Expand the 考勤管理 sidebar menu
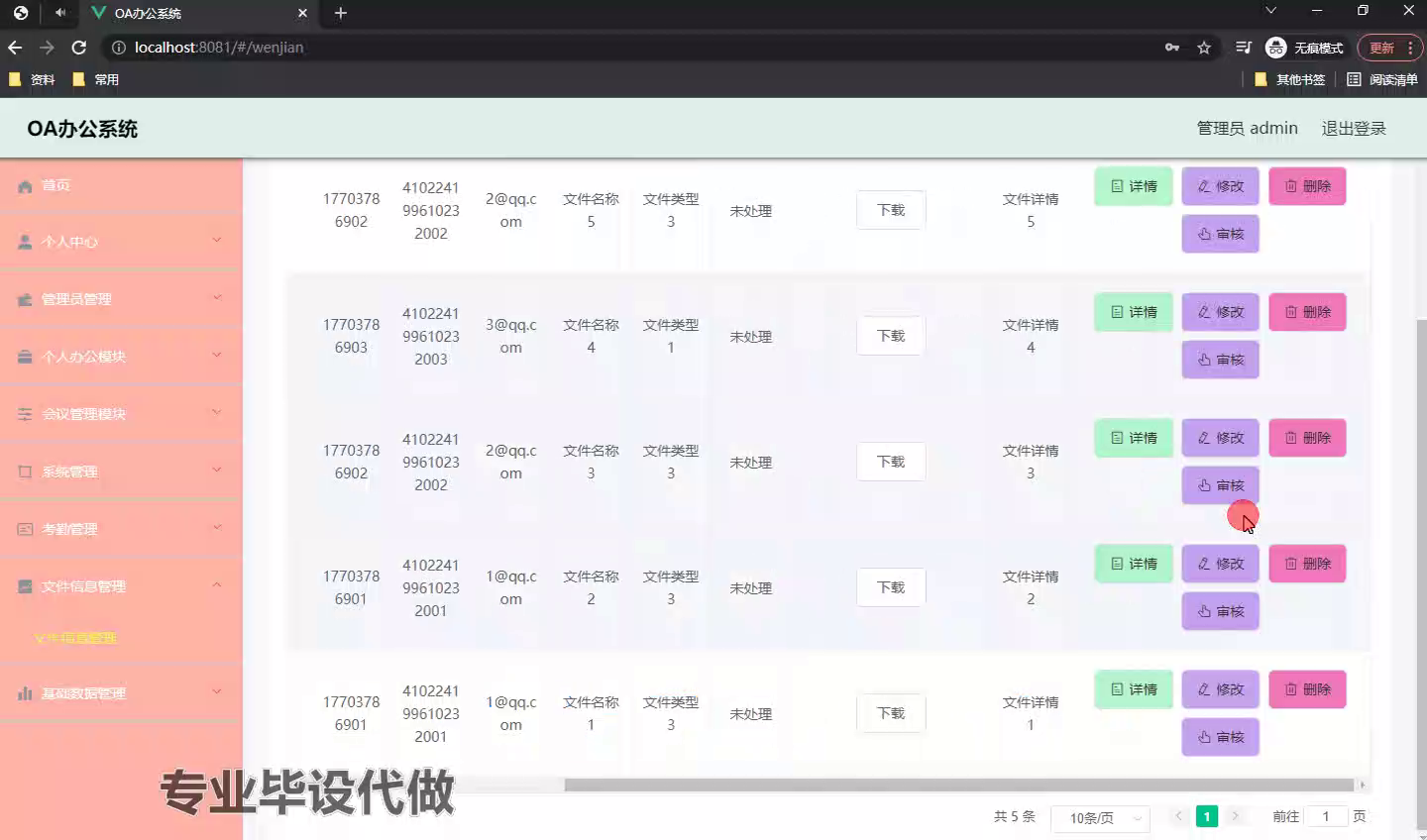The height and width of the screenshot is (840, 1427). (121, 529)
